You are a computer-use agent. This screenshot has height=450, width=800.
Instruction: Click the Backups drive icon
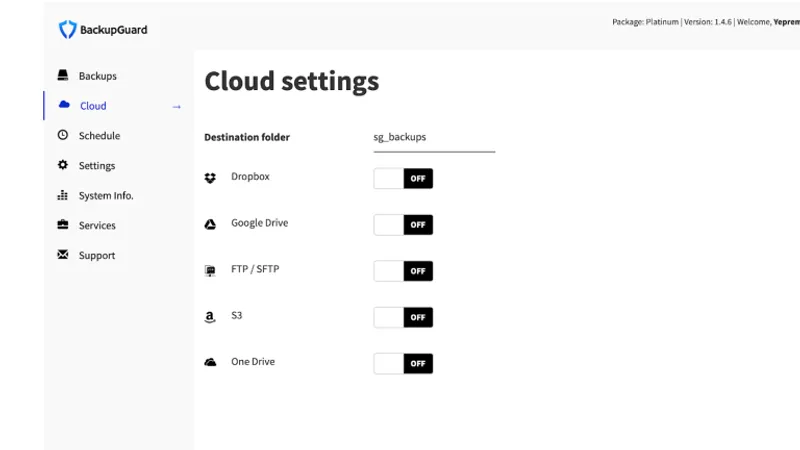(63, 76)
